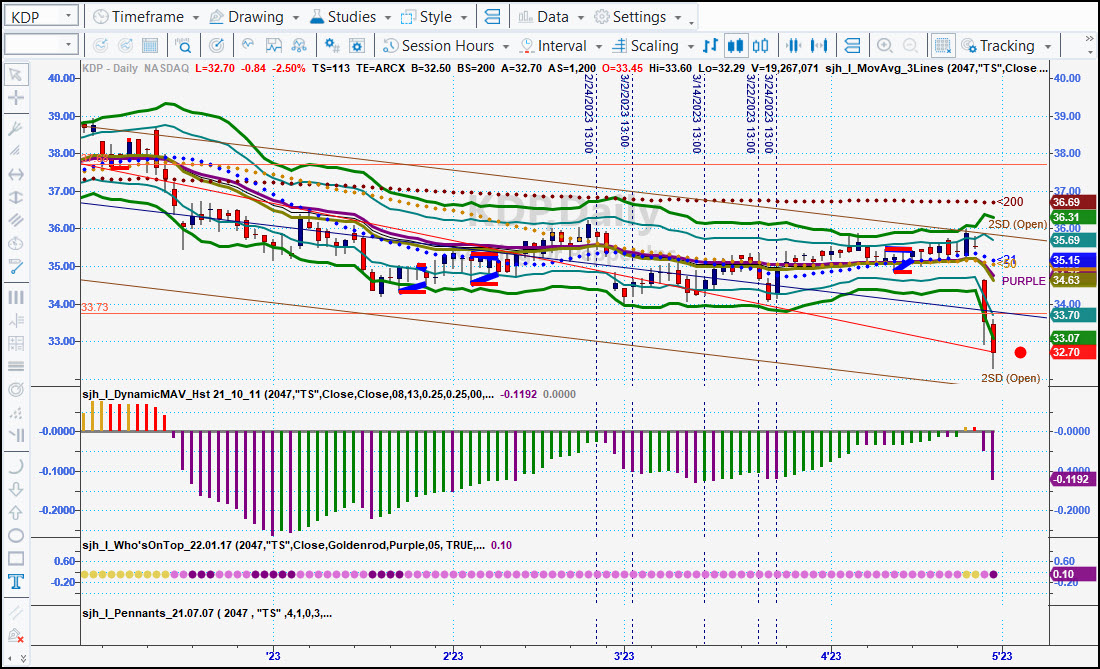Viewport: 1100px width, 669px height.
Task: Click the settings gear with hash icon
Action: [x=332, y=46]
